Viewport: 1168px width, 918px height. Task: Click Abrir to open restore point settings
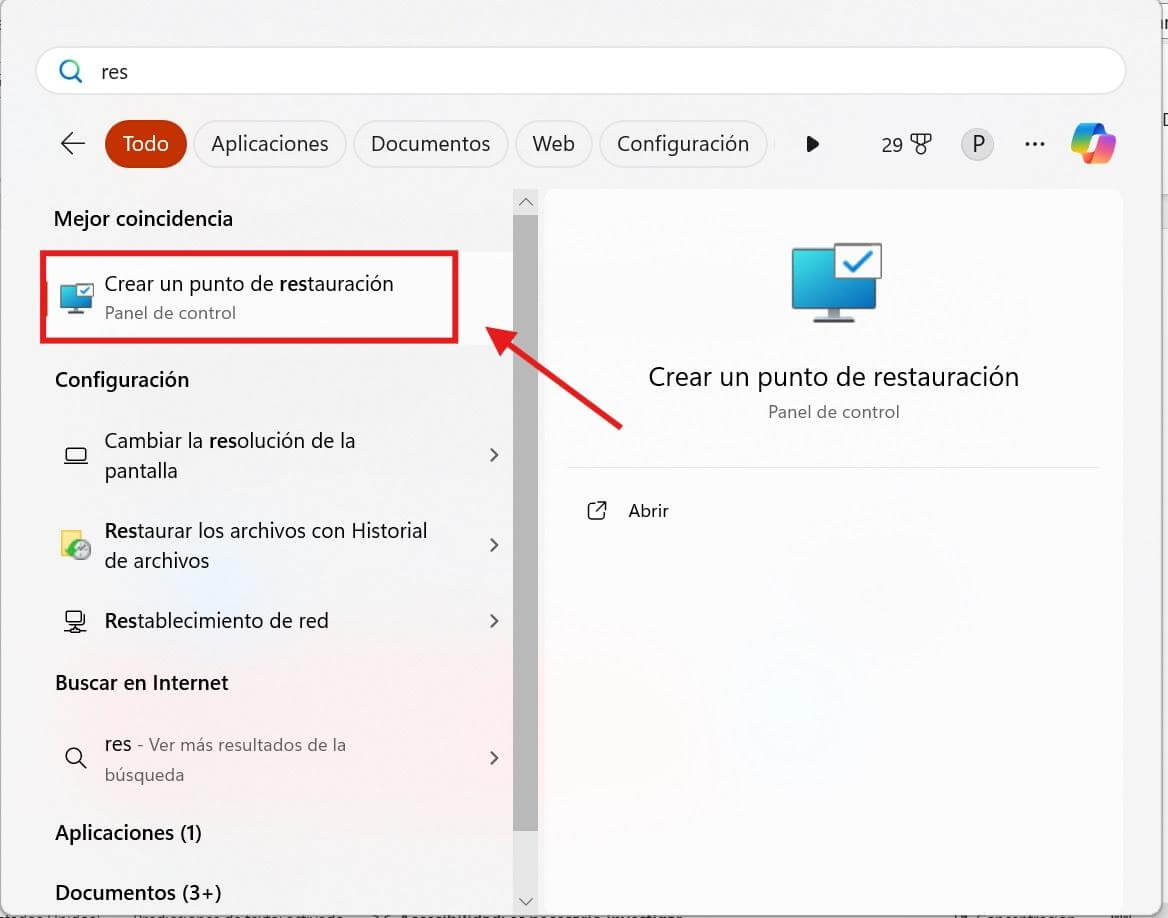(x=648, y=510)
